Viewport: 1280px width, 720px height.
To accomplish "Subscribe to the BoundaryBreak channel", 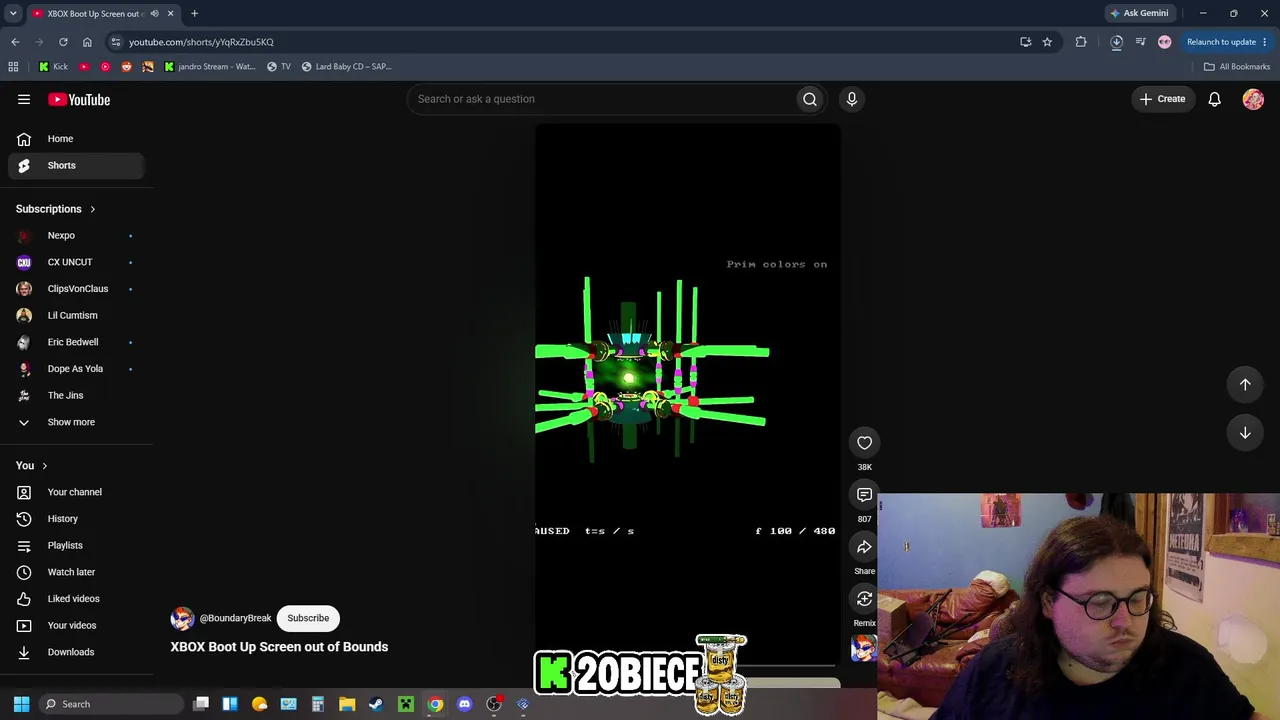I will [x=308, y=618].
